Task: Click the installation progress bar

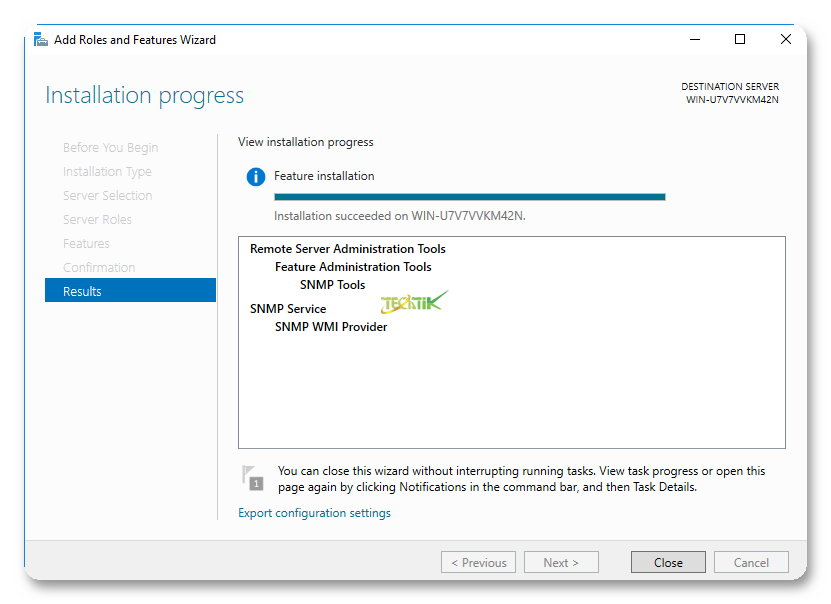Action: coord(469,197)
